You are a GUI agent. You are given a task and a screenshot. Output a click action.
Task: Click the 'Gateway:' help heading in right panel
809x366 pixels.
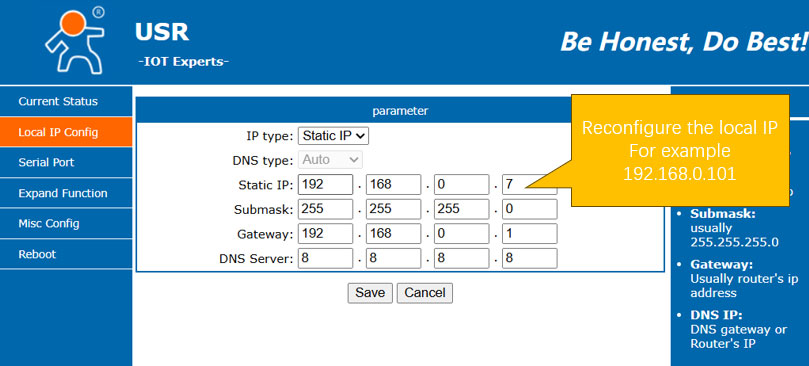tap(722, 264)
